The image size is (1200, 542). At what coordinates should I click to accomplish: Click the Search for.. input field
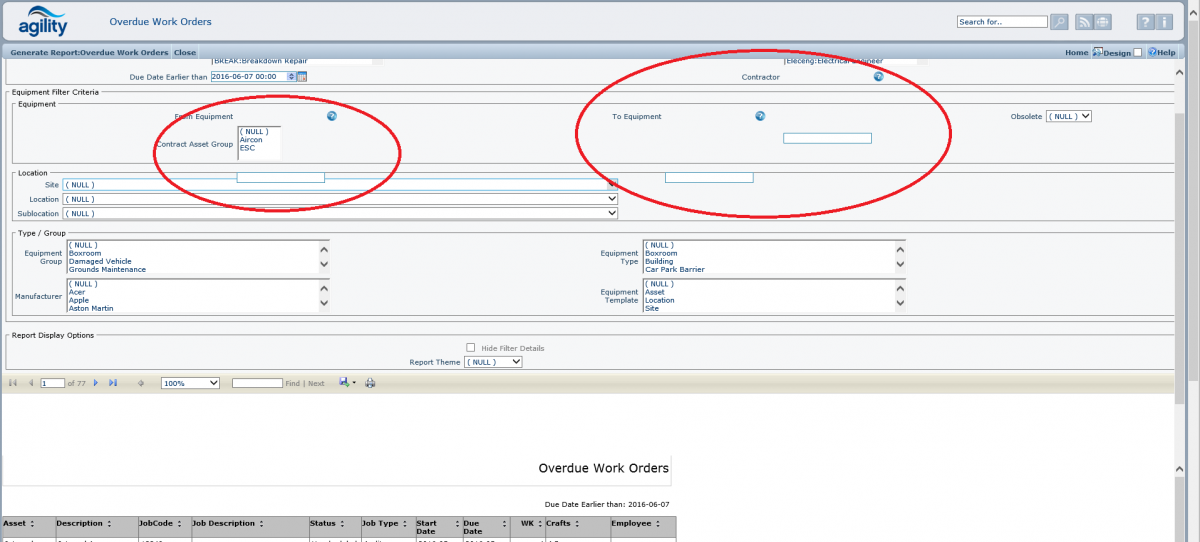1002,22
